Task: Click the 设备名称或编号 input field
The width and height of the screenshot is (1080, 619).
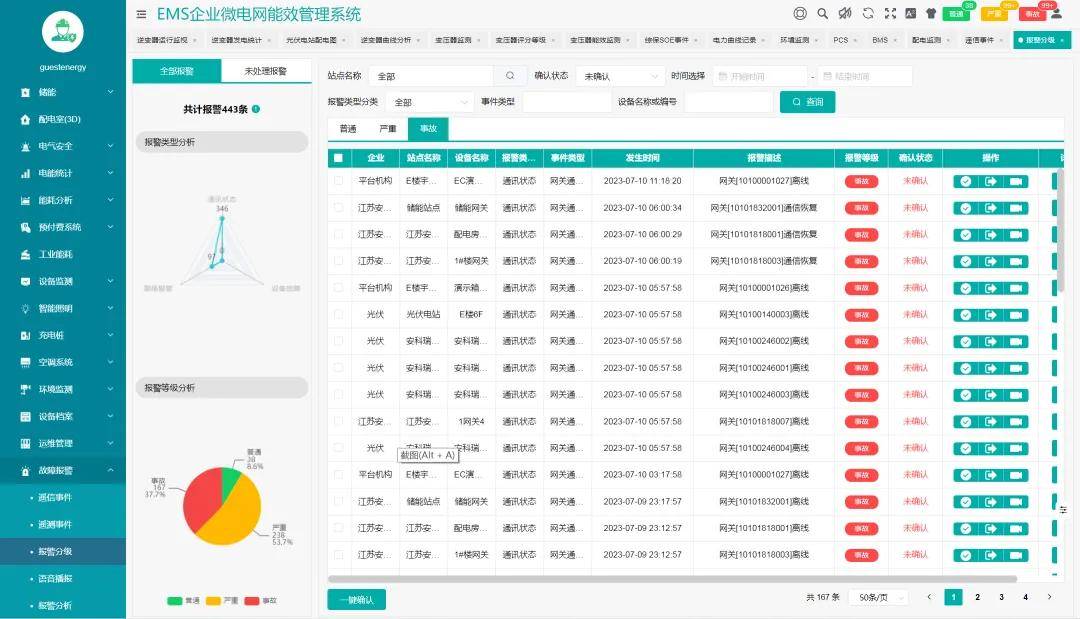Action: point(728,102)
